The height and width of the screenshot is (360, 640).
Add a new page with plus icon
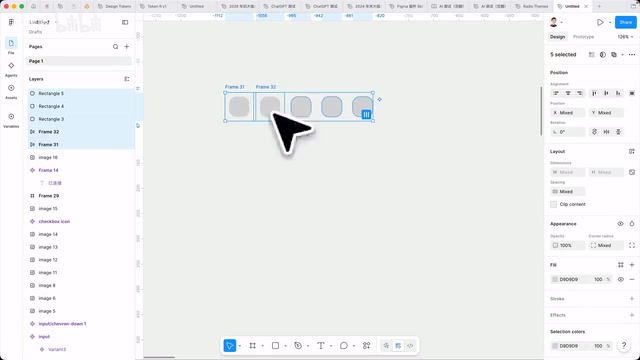(x=127, y=47)
